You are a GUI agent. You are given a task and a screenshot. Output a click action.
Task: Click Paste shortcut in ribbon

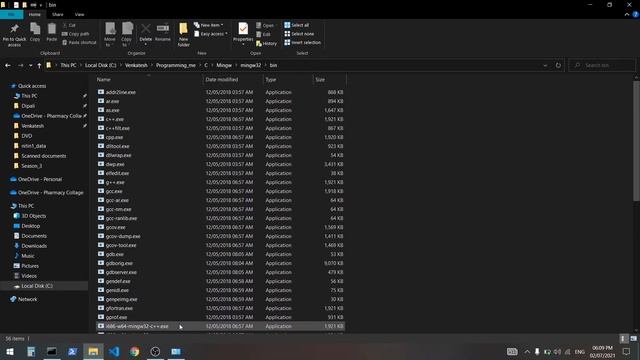(79, 42)
